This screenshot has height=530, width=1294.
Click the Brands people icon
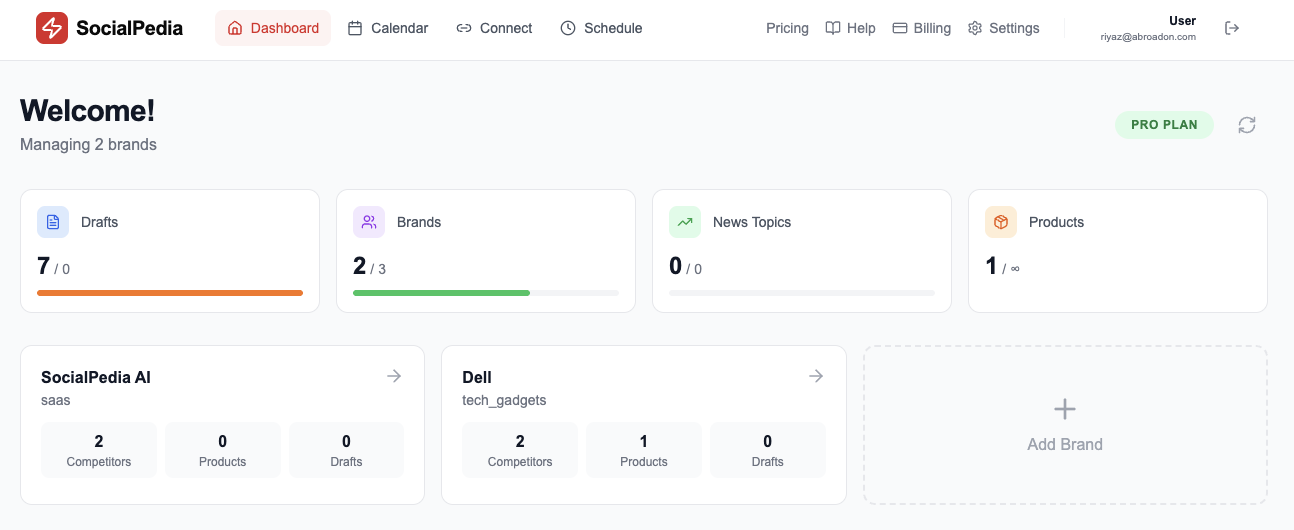369,222
